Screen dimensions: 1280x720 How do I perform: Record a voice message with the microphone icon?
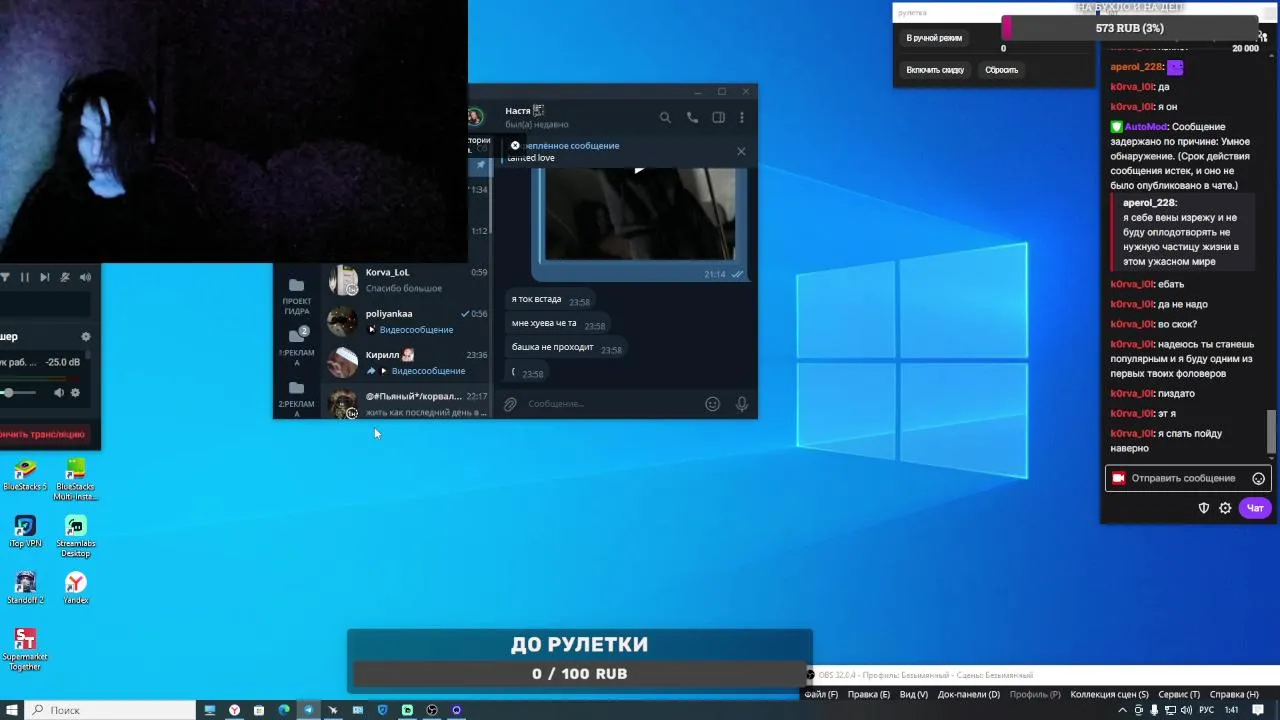[742, 404]
